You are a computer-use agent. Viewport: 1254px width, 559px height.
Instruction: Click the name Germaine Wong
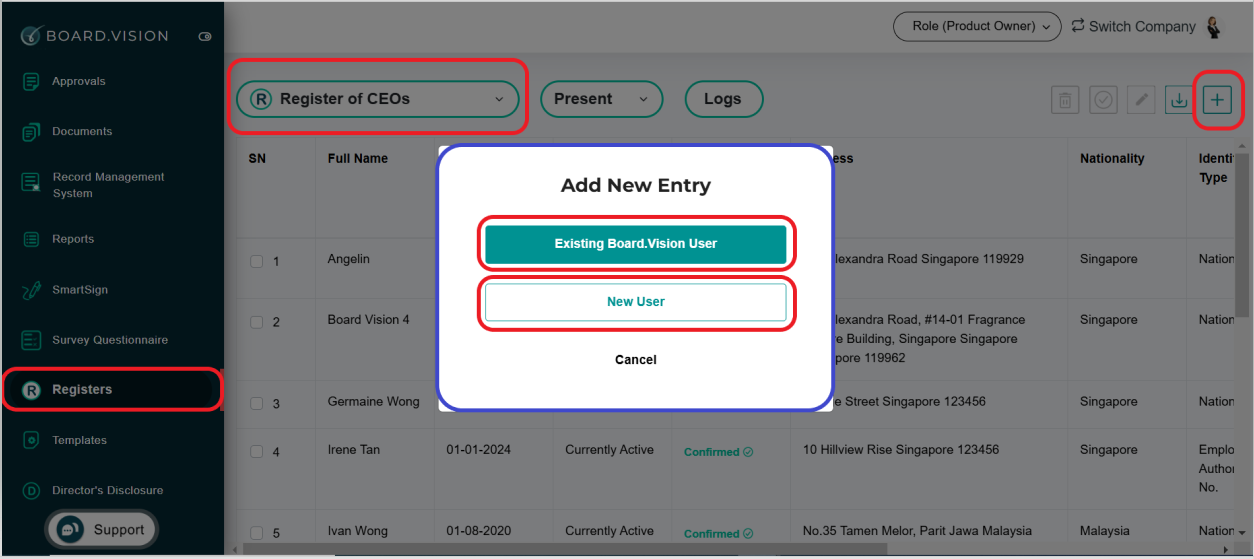pyautogui.click(x=374, y=402)
